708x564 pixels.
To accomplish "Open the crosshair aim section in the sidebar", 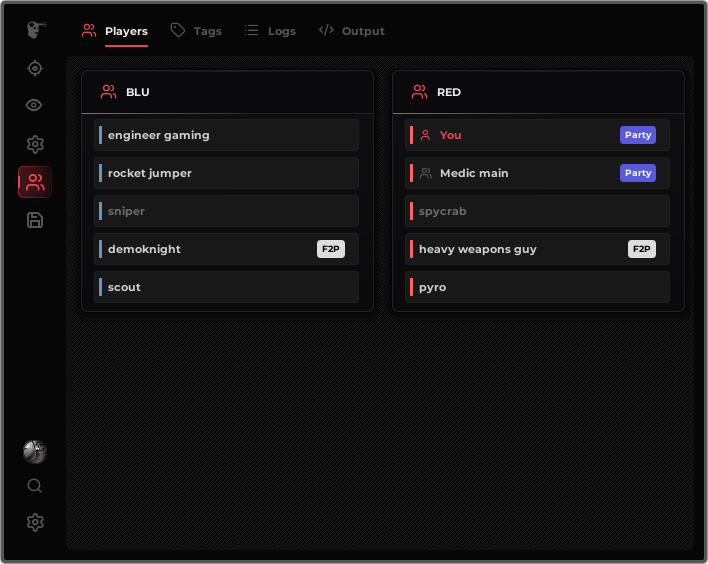I will 35,68.
